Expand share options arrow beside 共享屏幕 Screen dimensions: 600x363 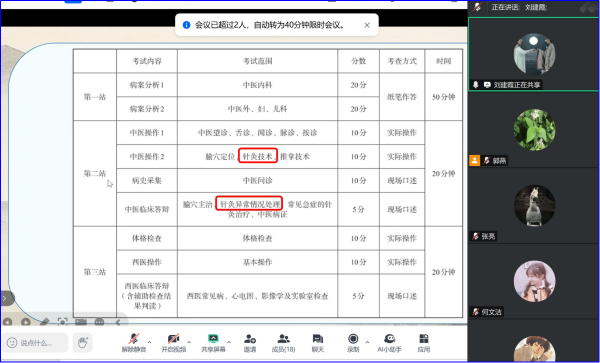coord(229,342)
